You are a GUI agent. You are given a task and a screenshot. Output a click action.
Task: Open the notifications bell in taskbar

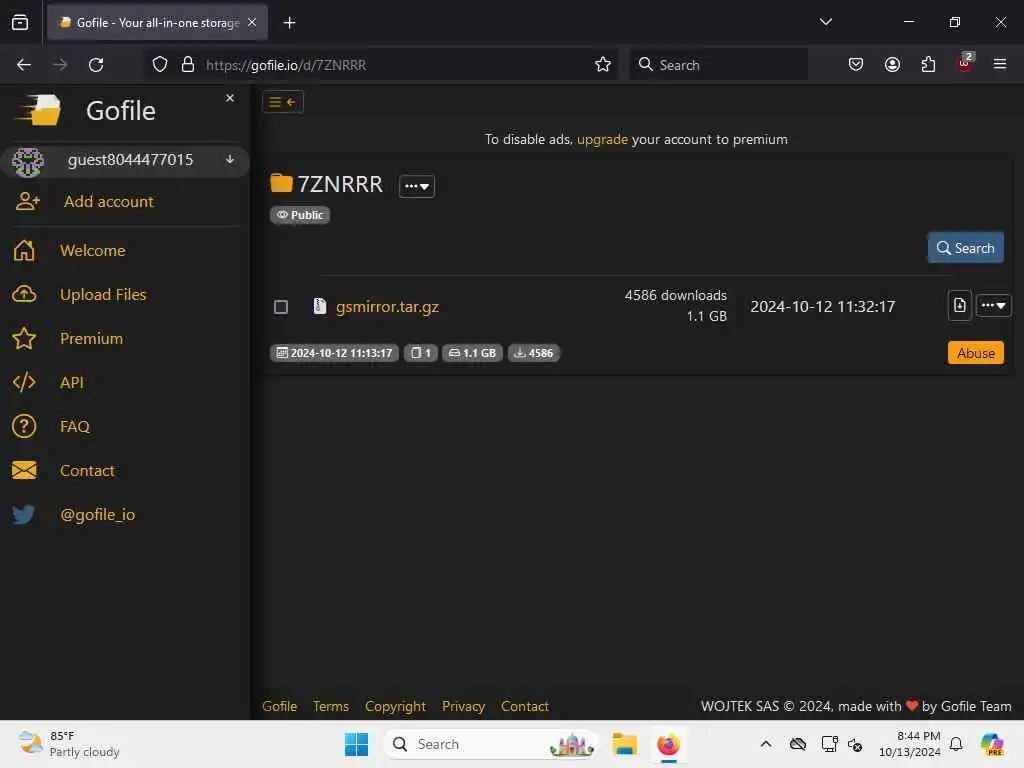coord(956,744)
